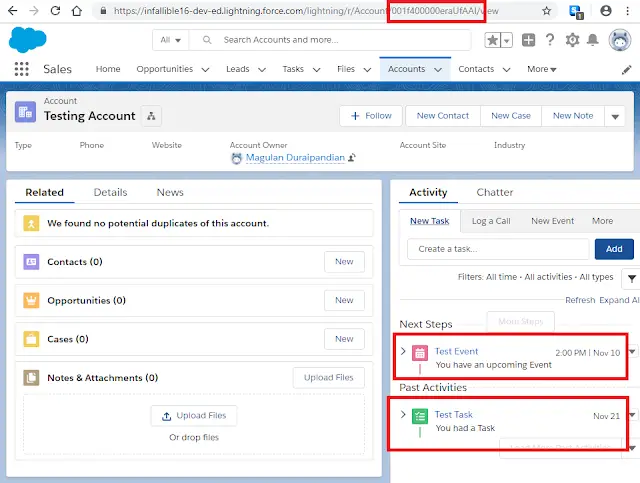Expand the Files nav dropdown chevron
Screen dimensions: 640x483
coord(367,70)
